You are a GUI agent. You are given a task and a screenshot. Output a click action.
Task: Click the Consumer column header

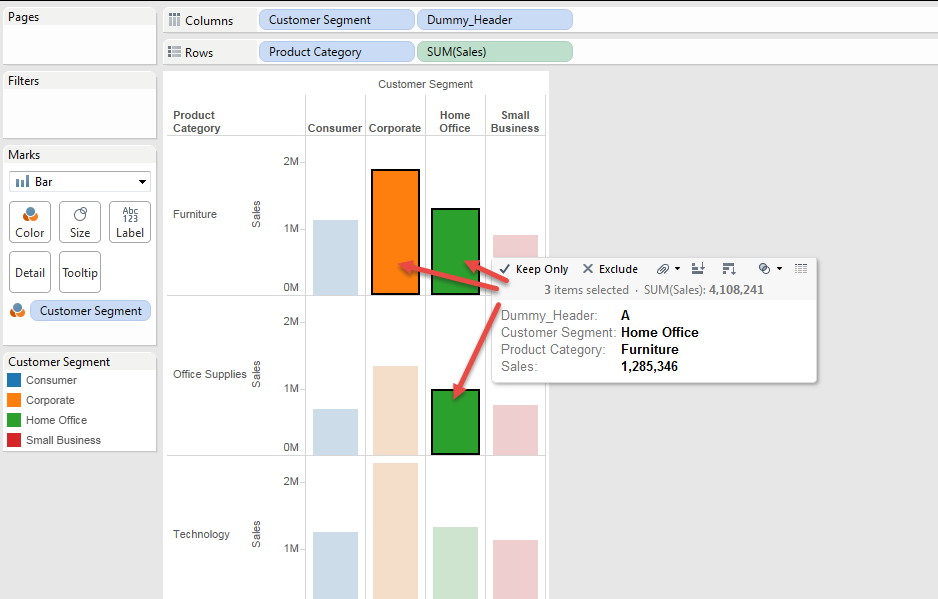335,128
